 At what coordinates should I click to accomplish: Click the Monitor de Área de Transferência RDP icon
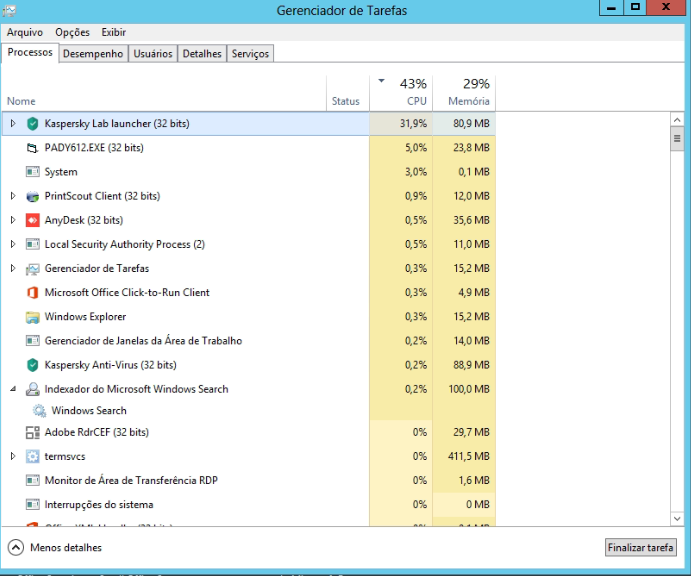click(33, 480)
